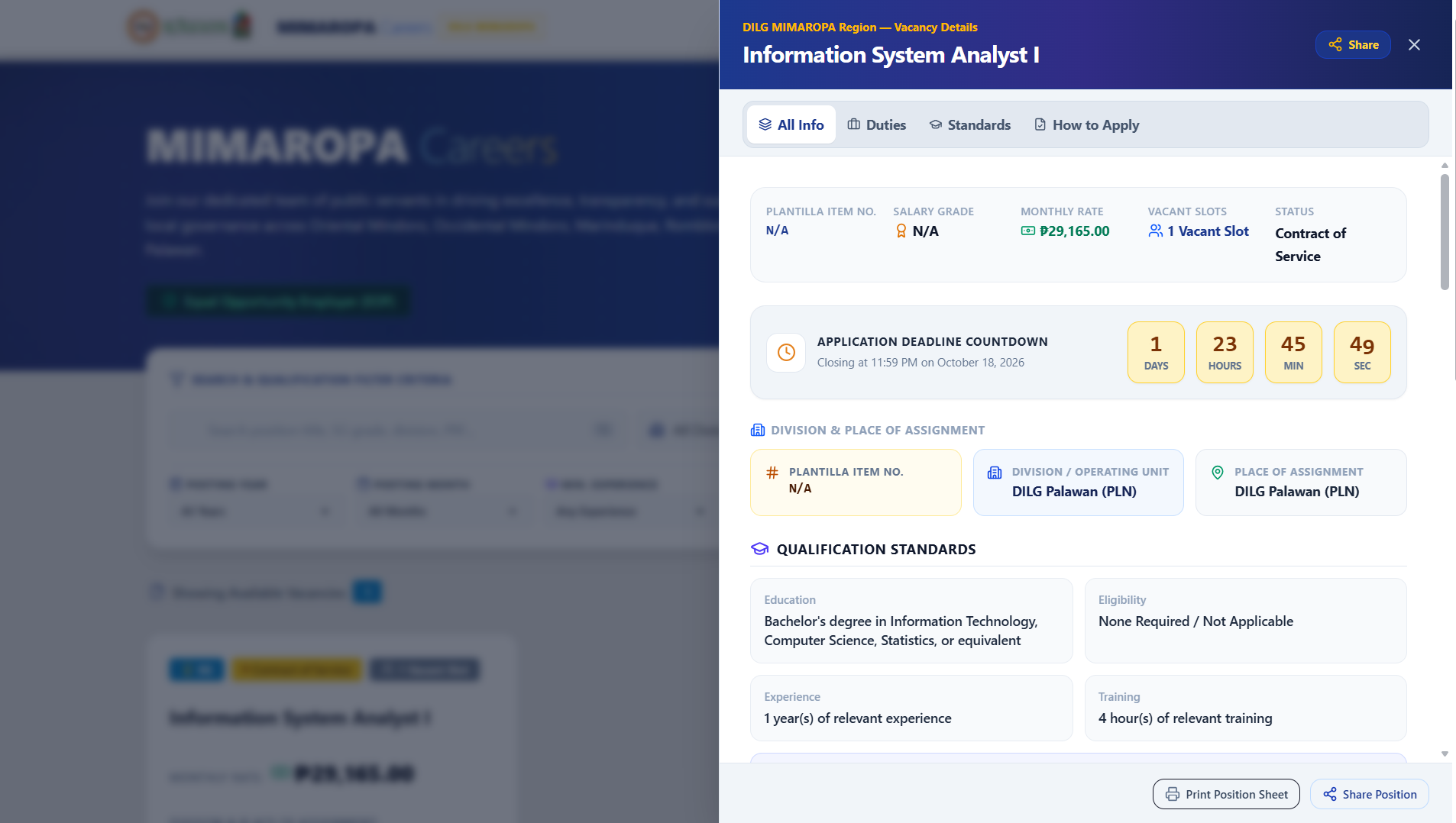
Task: Click the printer icon in Print Position Sheet
Action: coord(1173,795)
